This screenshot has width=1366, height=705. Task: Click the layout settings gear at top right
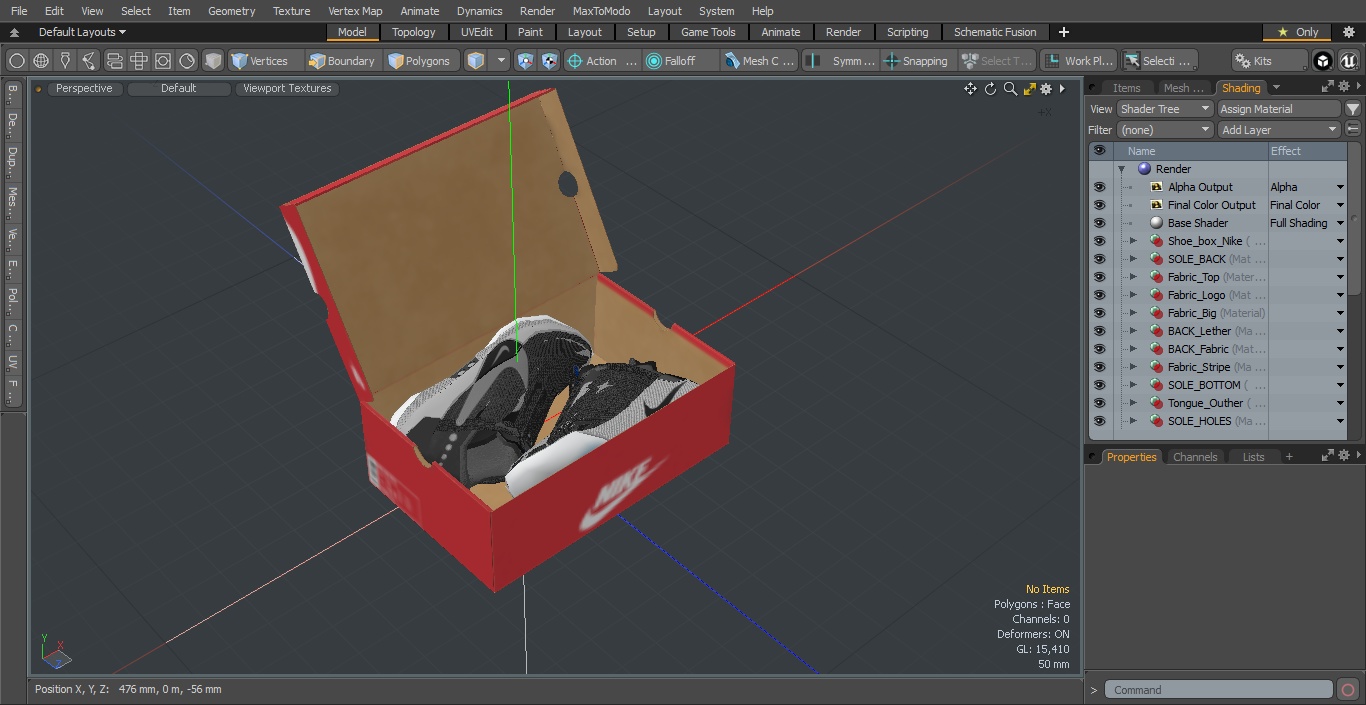pos(1347,32)
